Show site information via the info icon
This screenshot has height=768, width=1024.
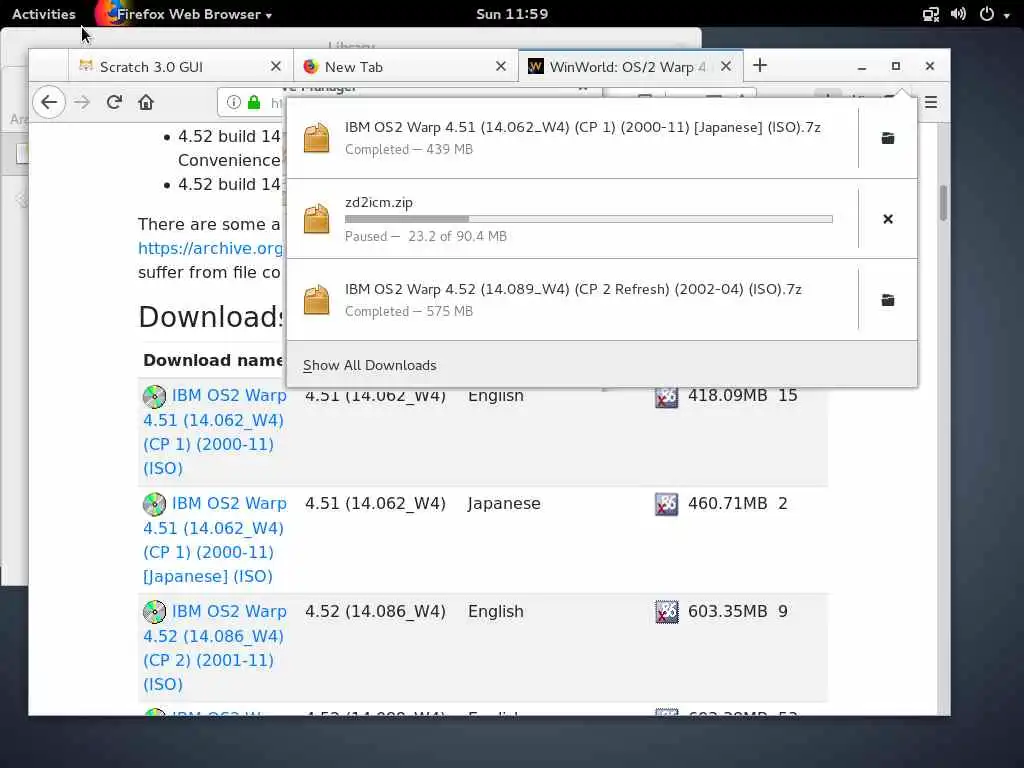pyautogui.click(x=233, y=103)
